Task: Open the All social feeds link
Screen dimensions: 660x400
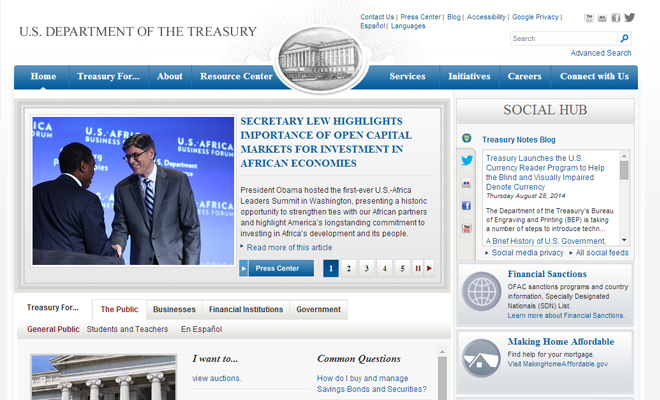Action: [602, 253]
